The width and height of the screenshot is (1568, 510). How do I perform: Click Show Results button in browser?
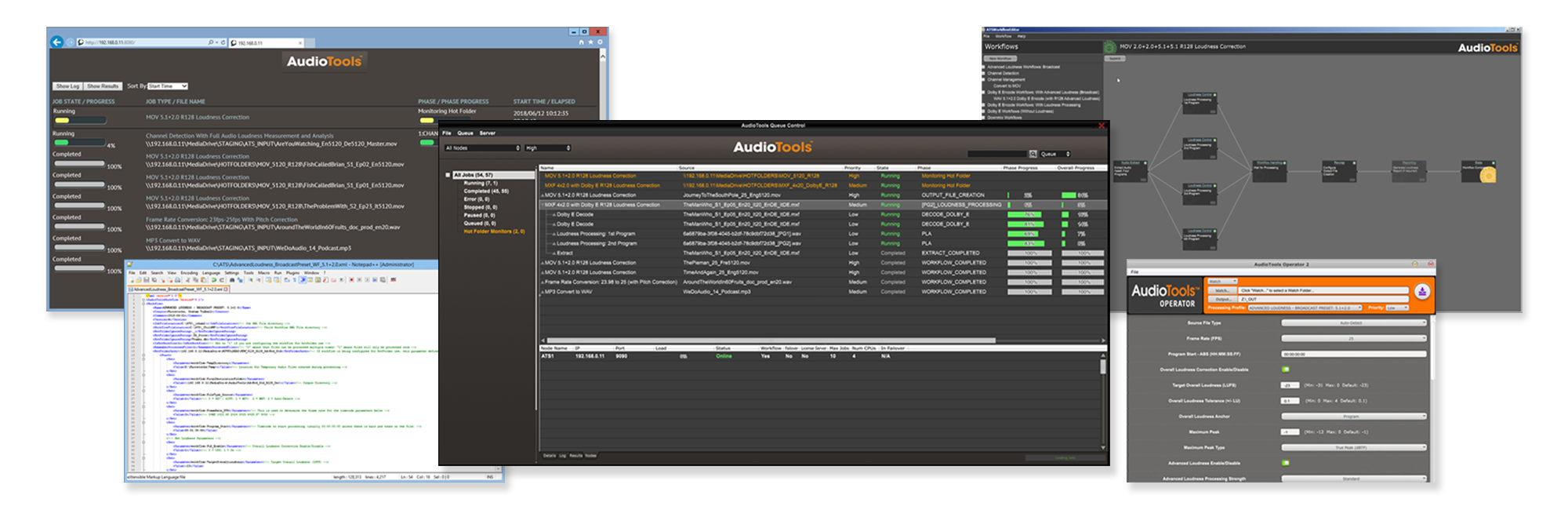point(103,86)
